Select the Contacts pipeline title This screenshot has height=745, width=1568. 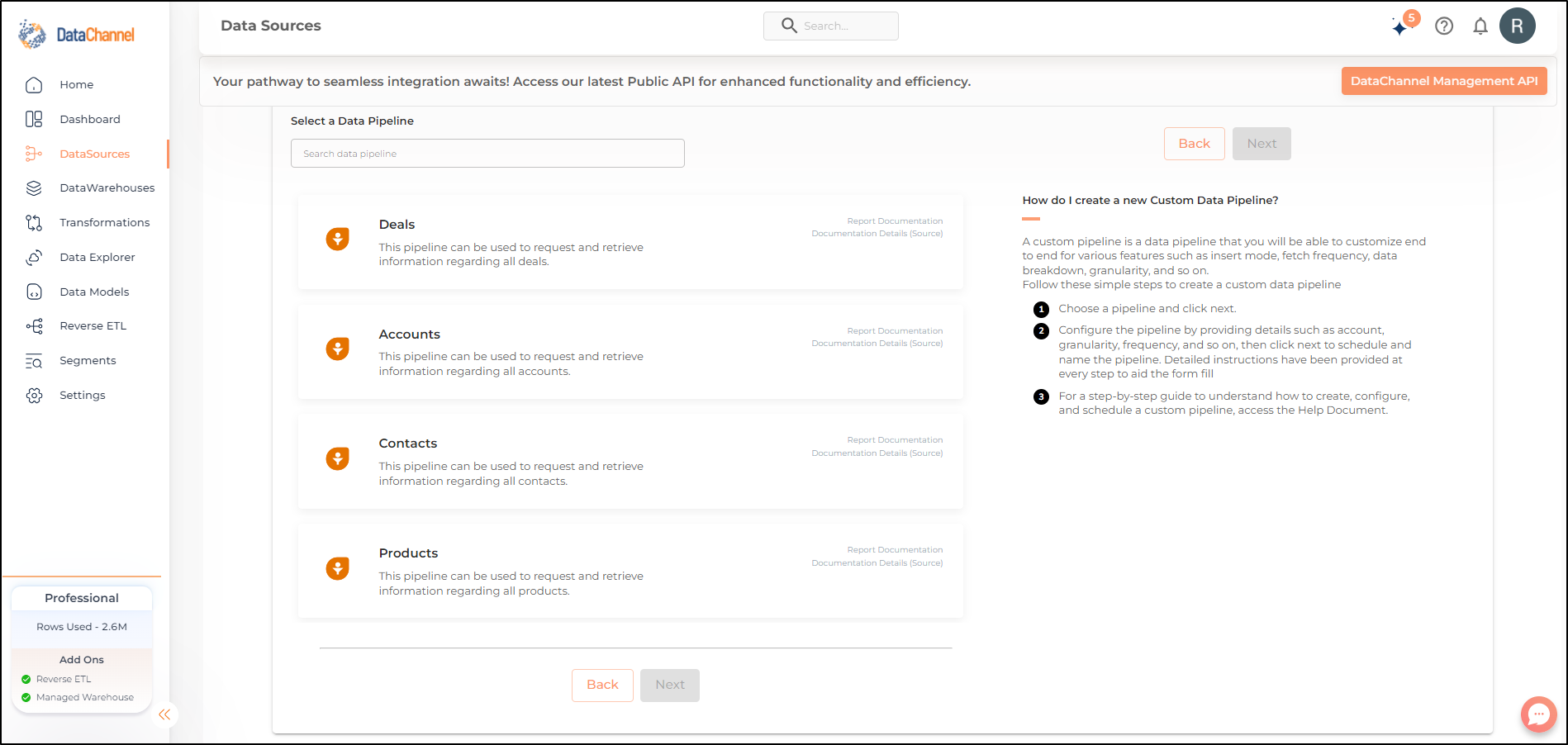tap(408, 444)
